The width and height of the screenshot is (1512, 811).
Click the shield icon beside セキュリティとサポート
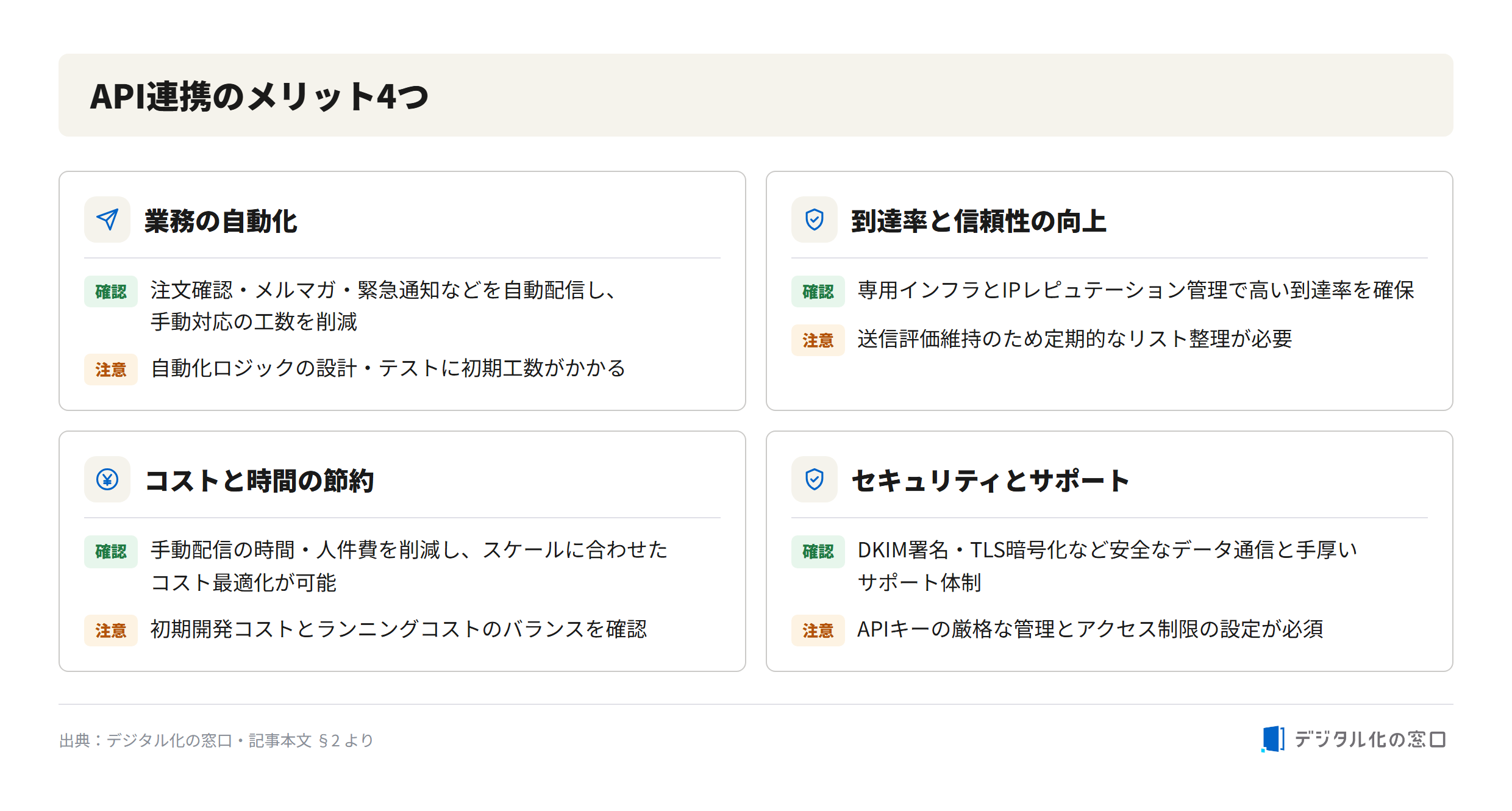tap(815, 479)
